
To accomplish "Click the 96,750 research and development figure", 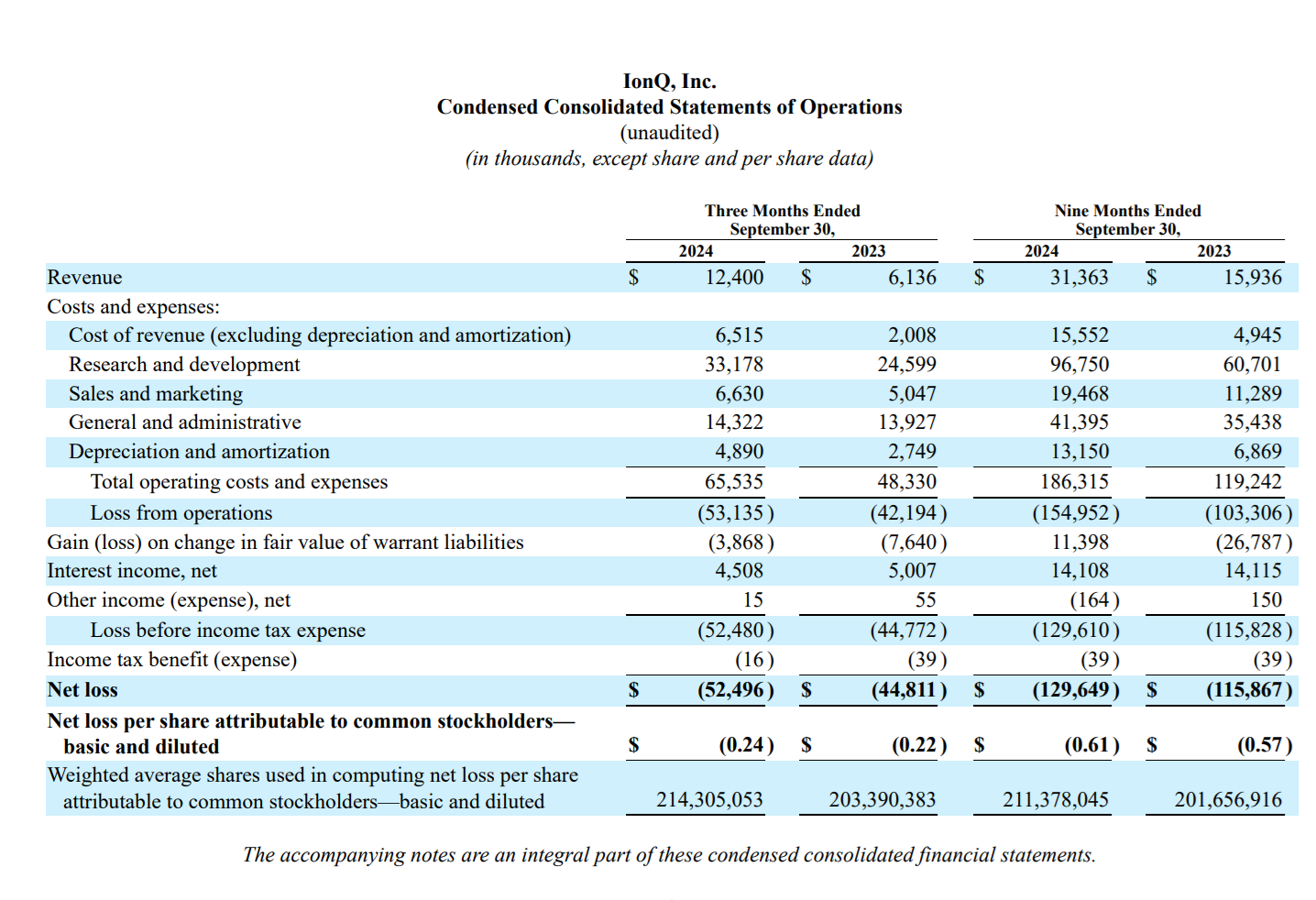I will 1080,365.
